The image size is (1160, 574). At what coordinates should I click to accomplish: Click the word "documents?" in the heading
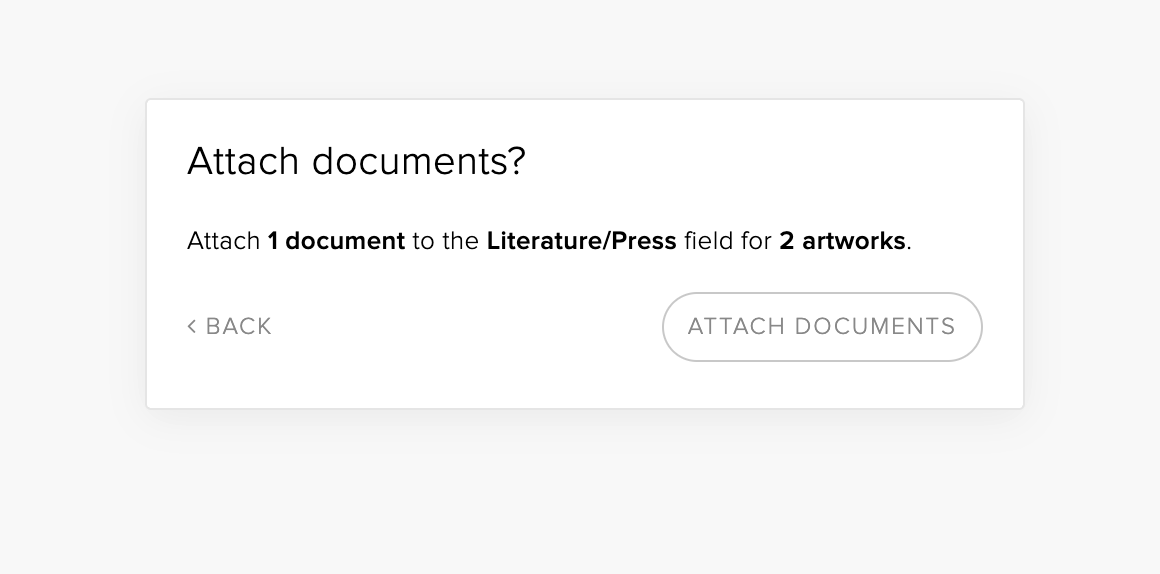click(418, 161)
